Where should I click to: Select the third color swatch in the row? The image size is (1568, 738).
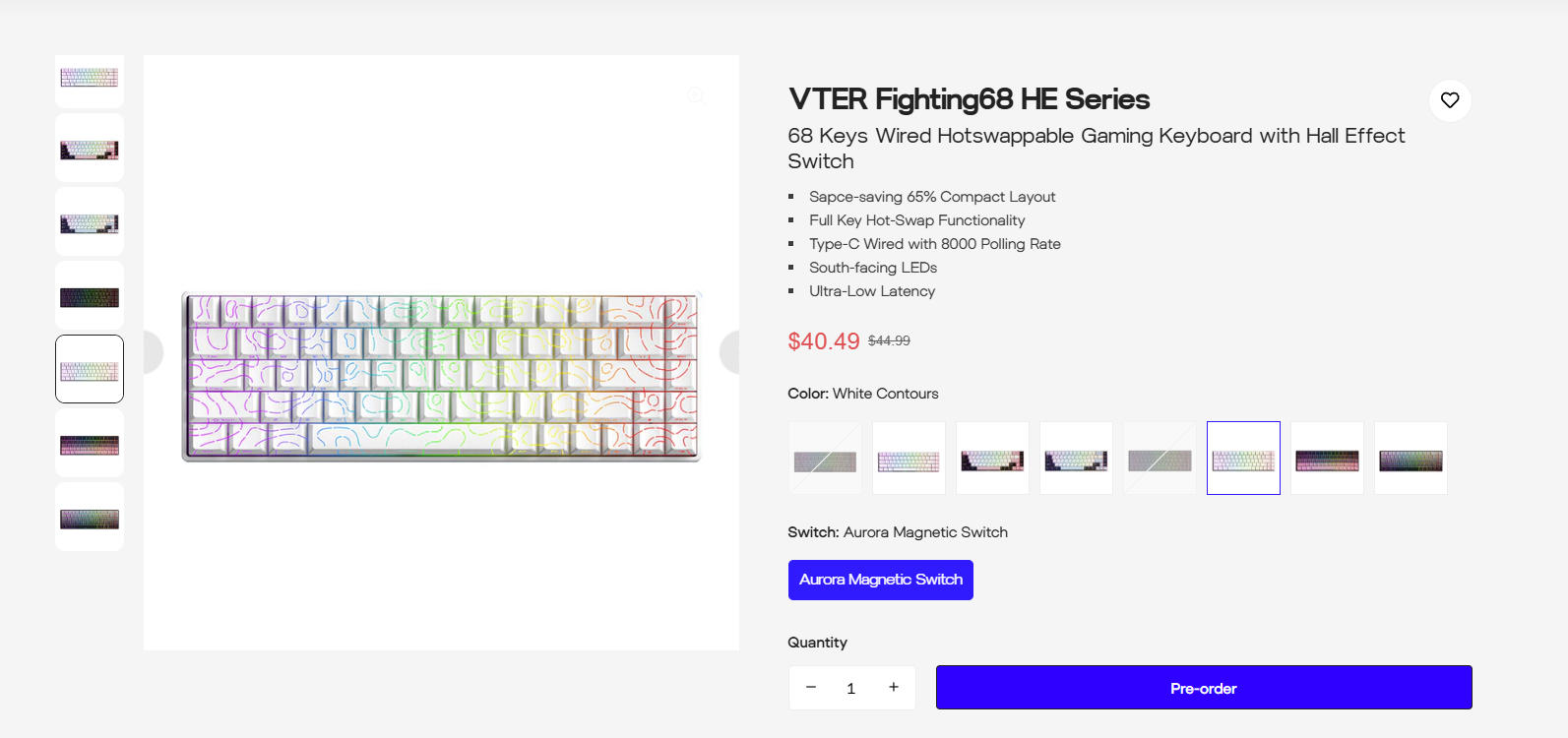click(x=992, y=459)
